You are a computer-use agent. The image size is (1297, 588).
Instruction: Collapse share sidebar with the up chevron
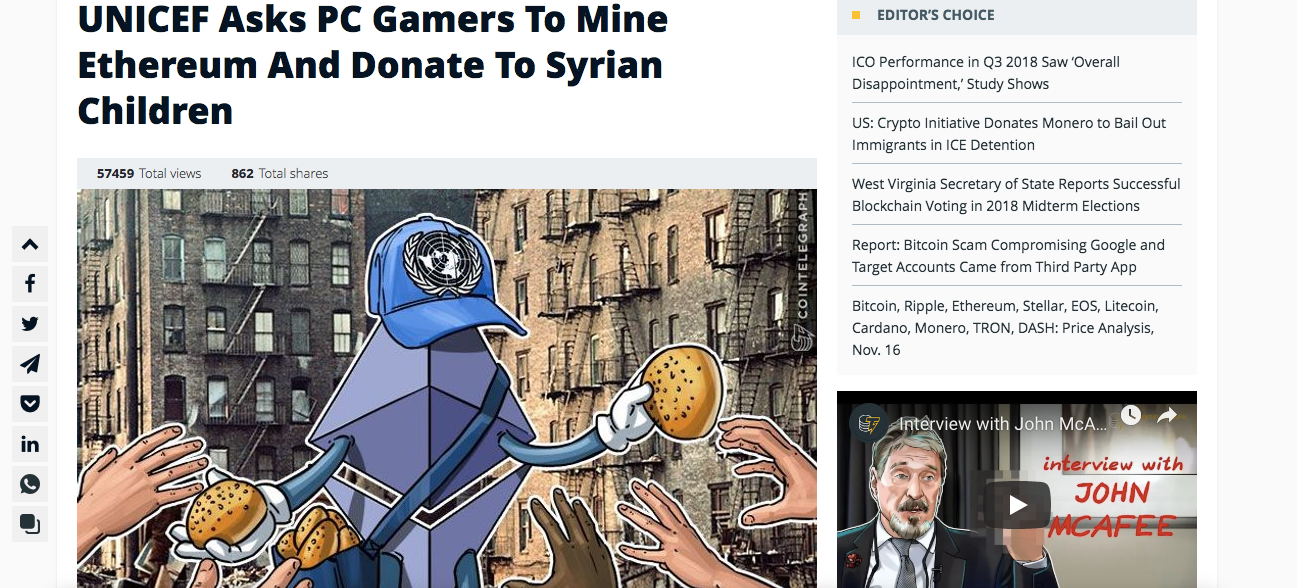click(x=30, y=244)
